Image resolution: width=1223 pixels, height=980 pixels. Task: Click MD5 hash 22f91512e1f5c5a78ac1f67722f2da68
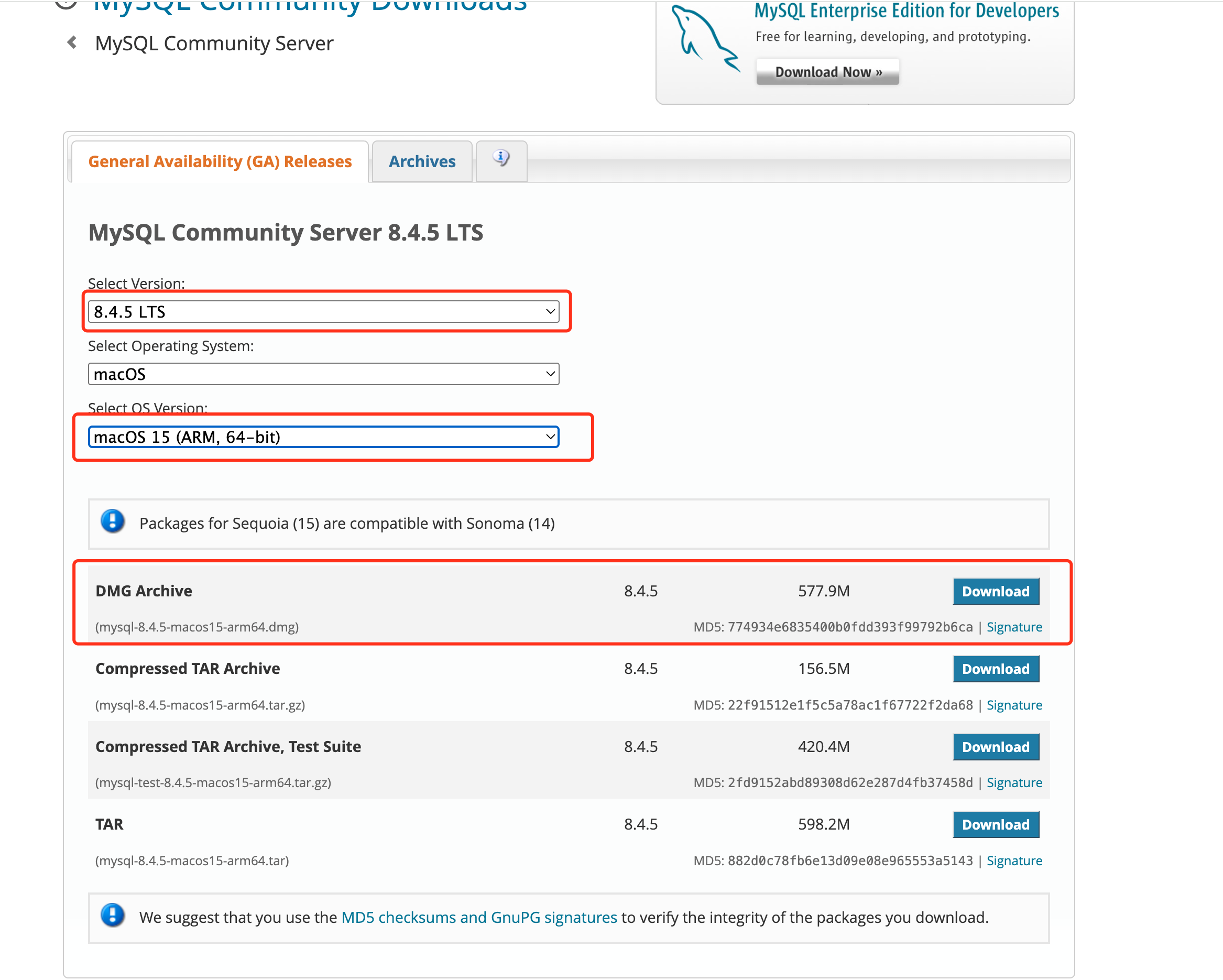(850, 705)
